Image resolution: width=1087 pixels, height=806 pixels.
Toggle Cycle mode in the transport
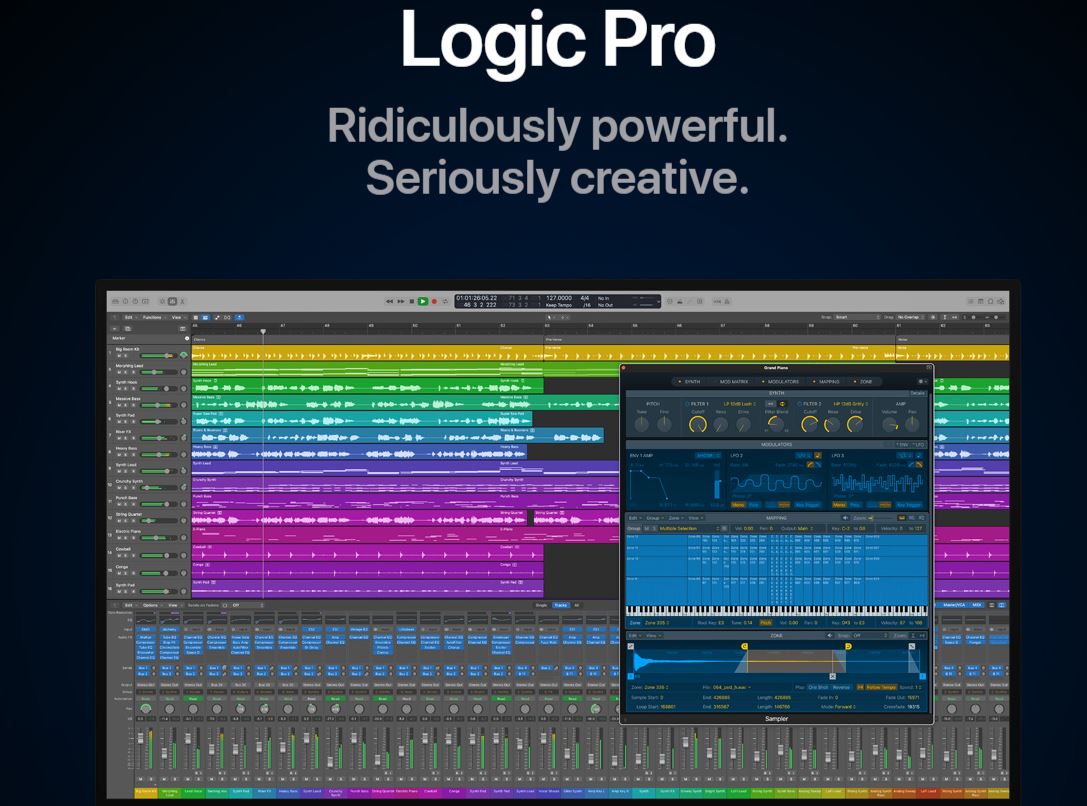[x=445, y=301]
